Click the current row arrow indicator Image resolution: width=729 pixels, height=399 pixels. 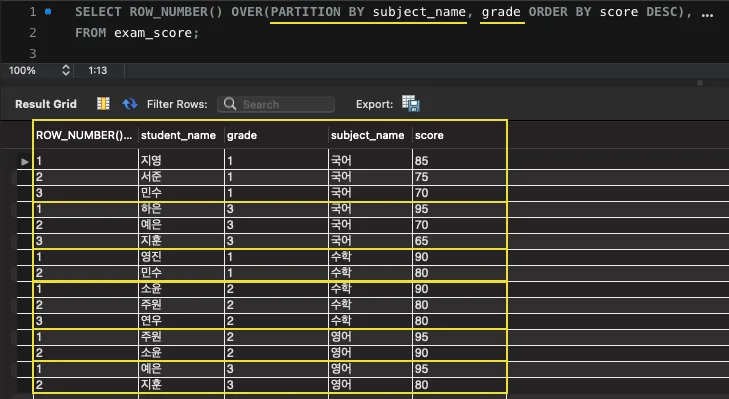click(x=25, y=162)
